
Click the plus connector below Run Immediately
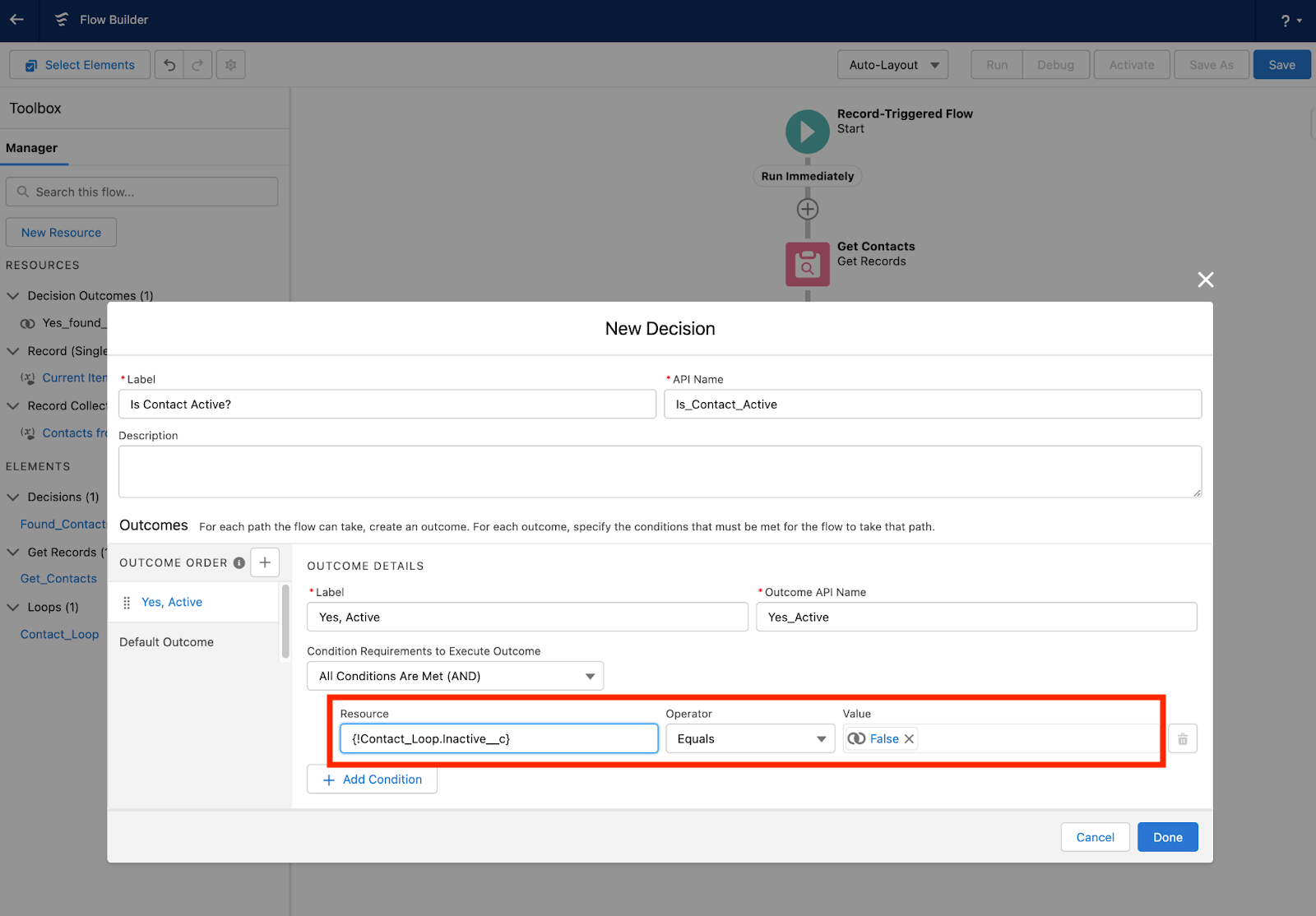pos(807,209)
